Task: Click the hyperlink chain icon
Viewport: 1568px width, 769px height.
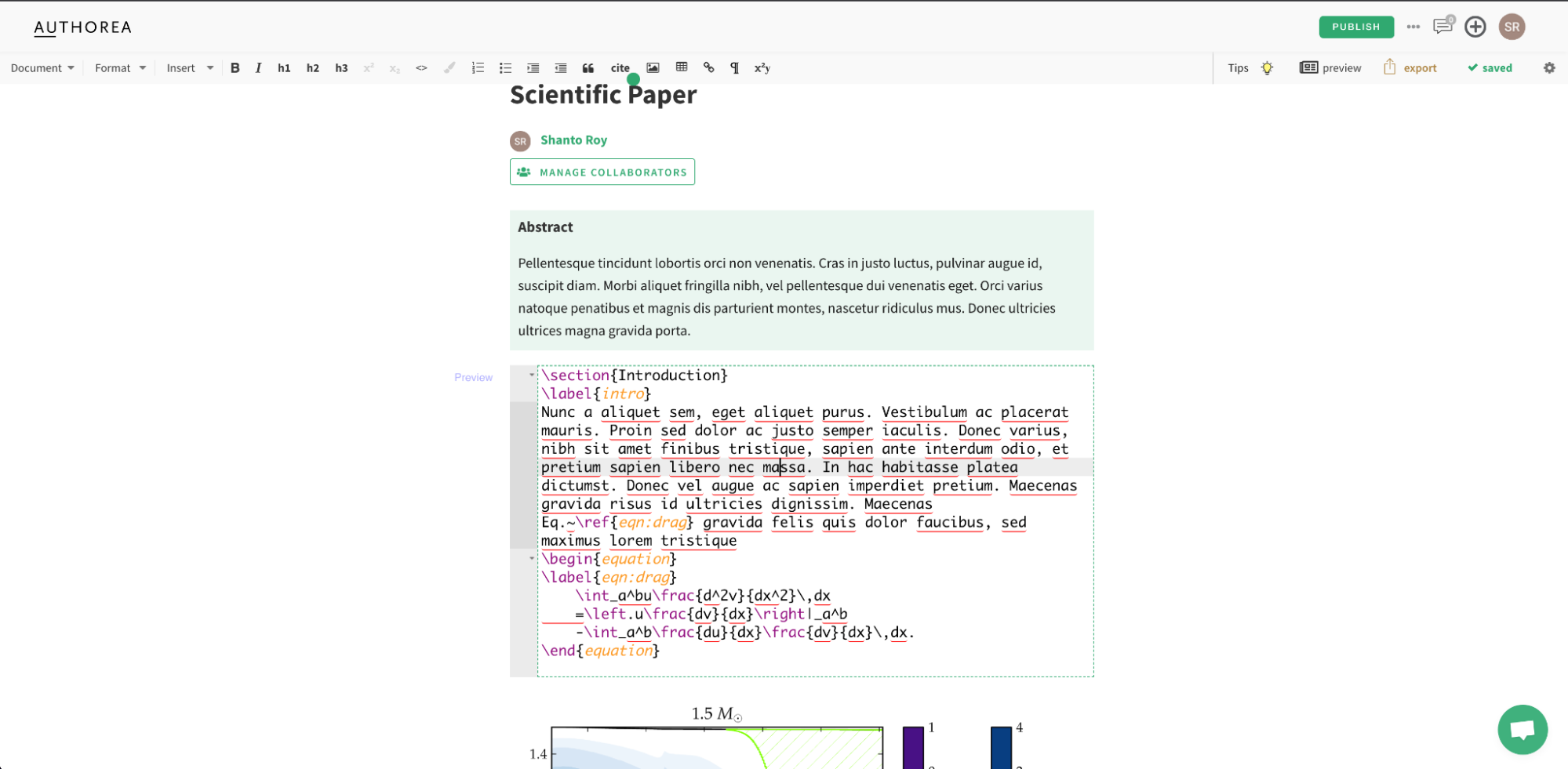Action: tap(709, 68)
